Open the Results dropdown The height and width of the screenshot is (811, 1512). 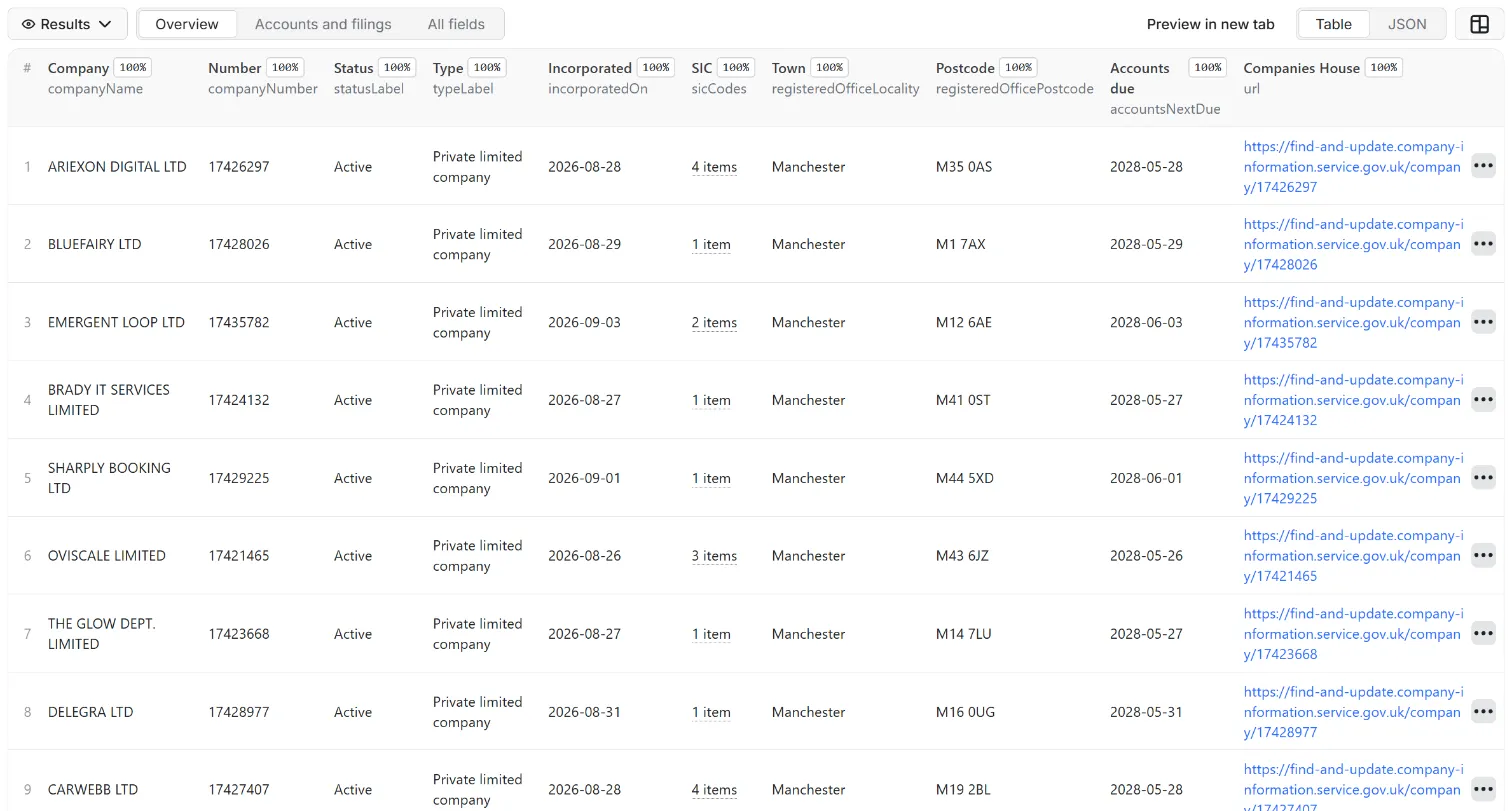[67, 24]
